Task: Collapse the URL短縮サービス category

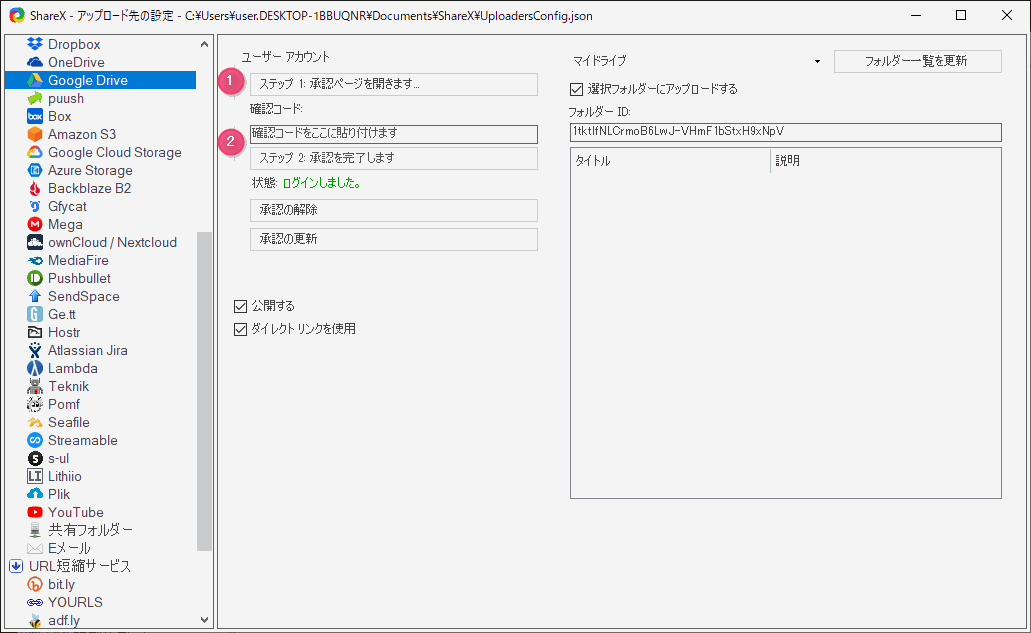Action: pyautogui.click(x=16, y=566)
